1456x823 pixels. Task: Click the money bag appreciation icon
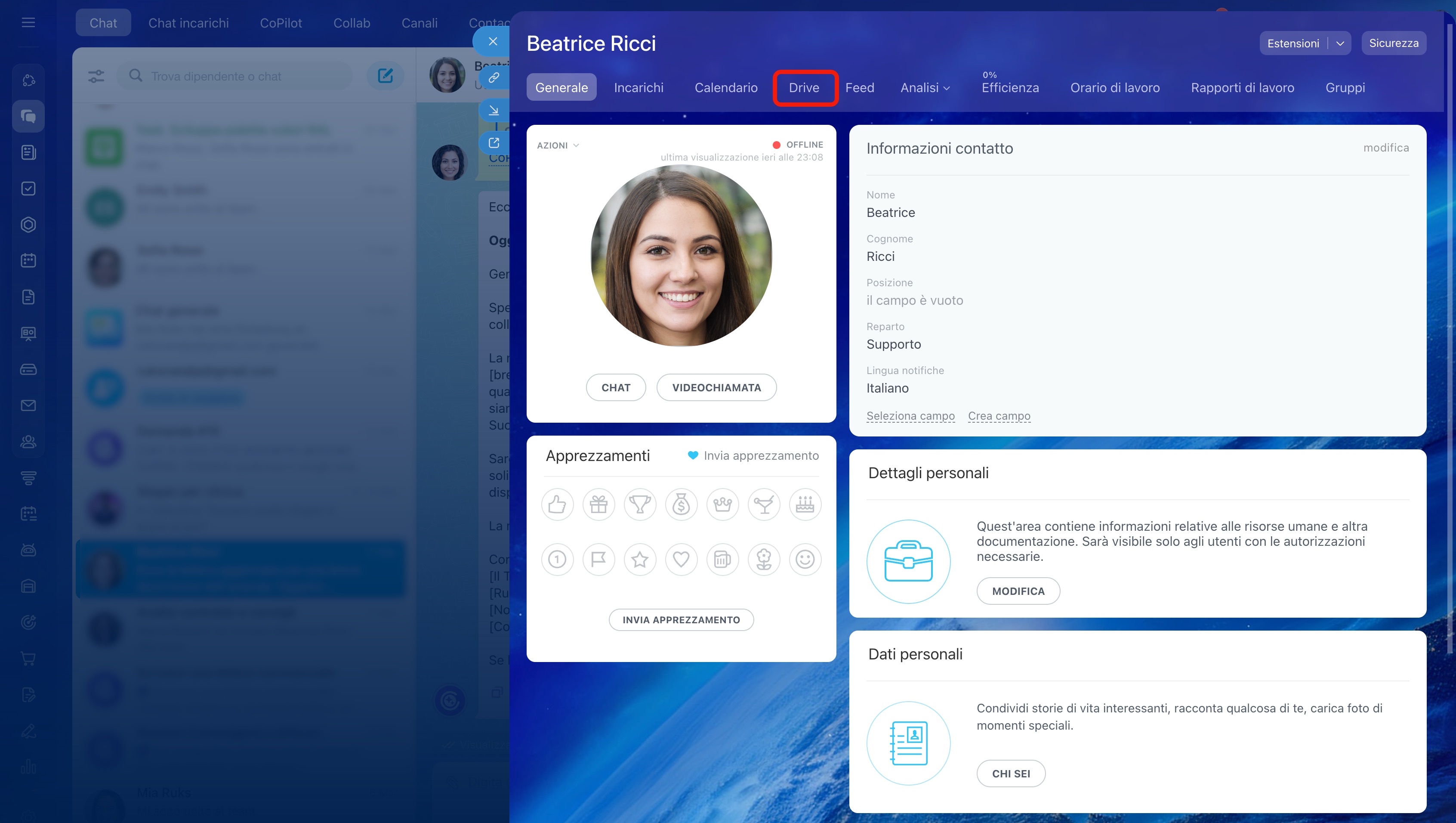(x=681, y=504)
